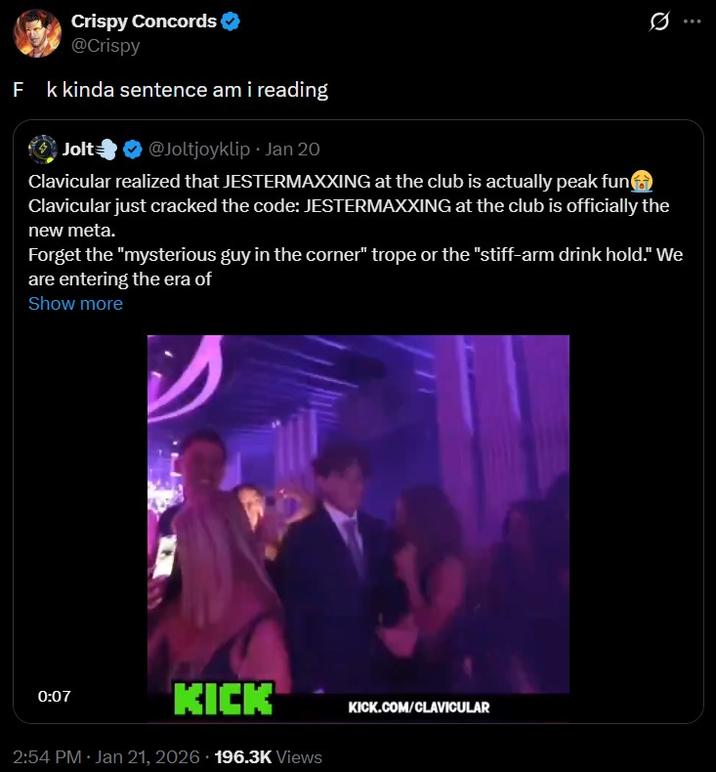Screen dimensions: 716x772
Task: Expand quoted post with Show more
Action: pyautogui.click(x=75, y=303)
